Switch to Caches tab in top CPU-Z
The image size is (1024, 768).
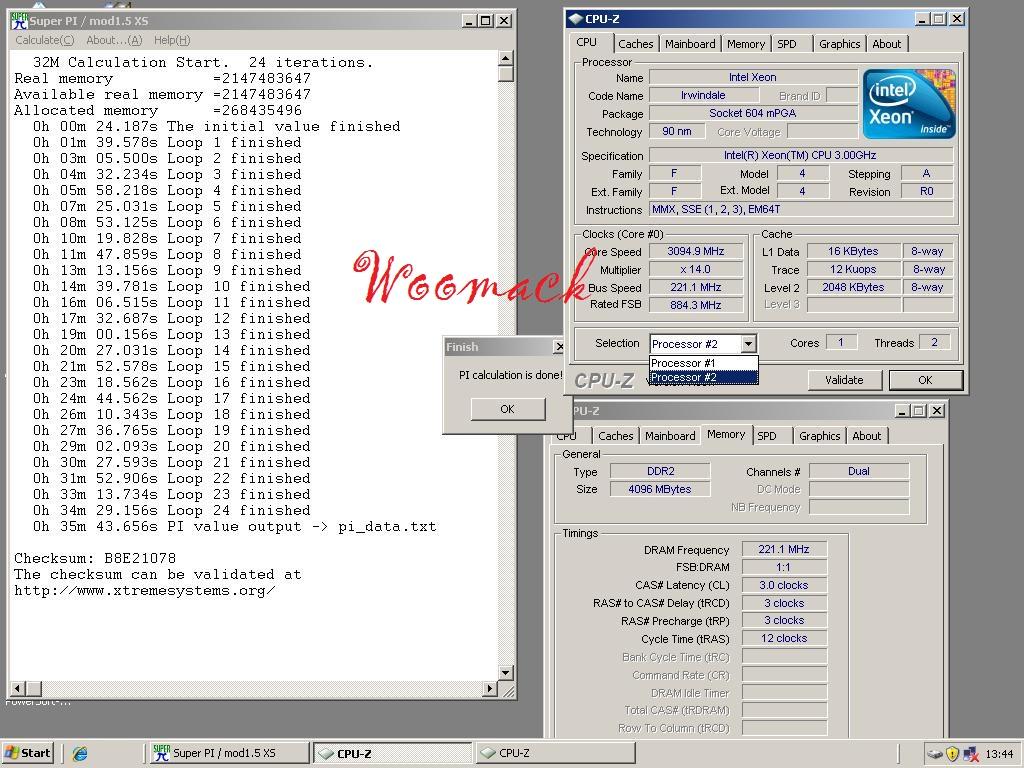click(635, 44)
